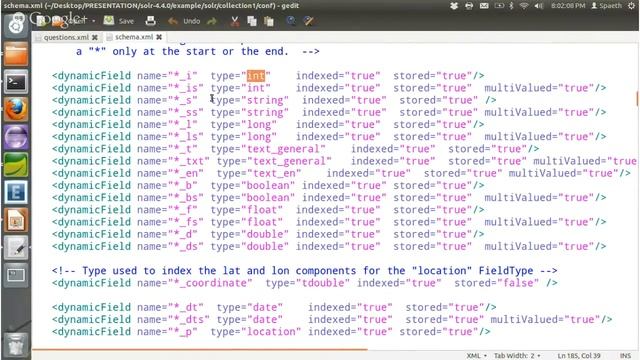Viewport: 640px width, 360px height.
Task: Open the arrow dropdown beside the Open button
Action: 93,21
